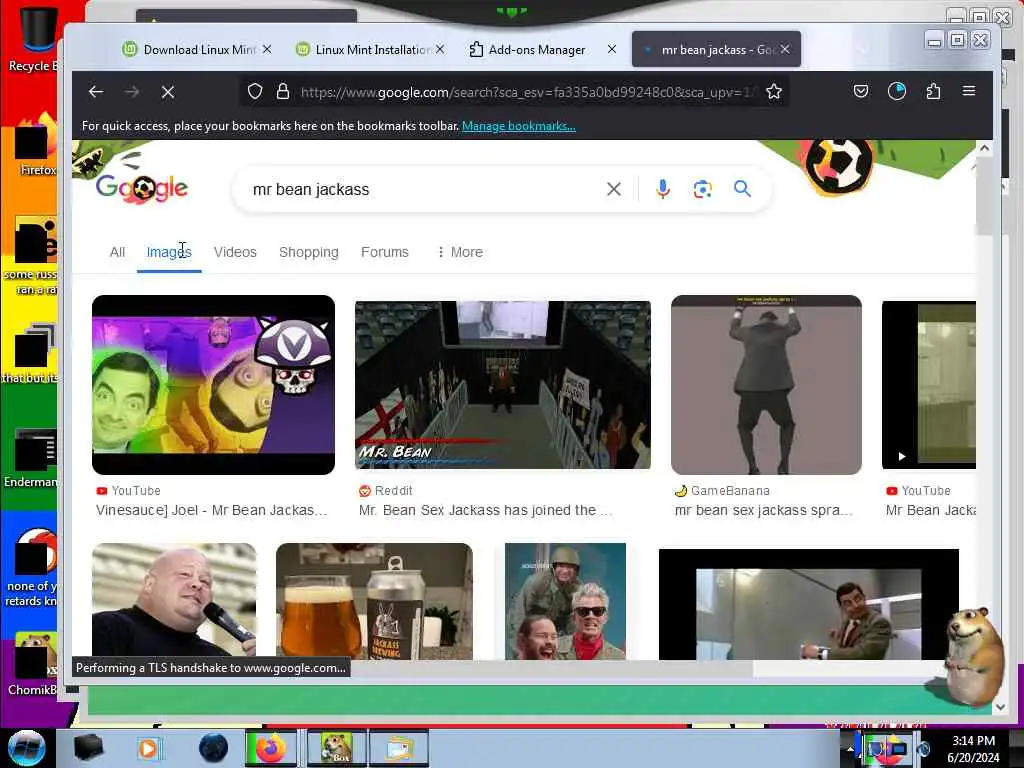
Task: Click the taskbar clock showing 3:14 PM
Action: (973, 749)
